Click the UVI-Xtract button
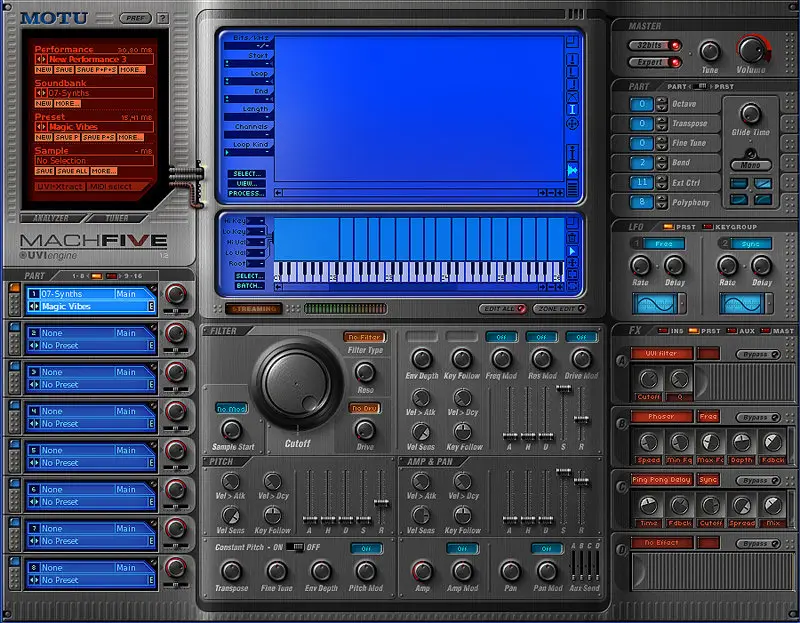The width and height of the screenshot is (800, 623). pyautogui.click(x=60, y=187)
